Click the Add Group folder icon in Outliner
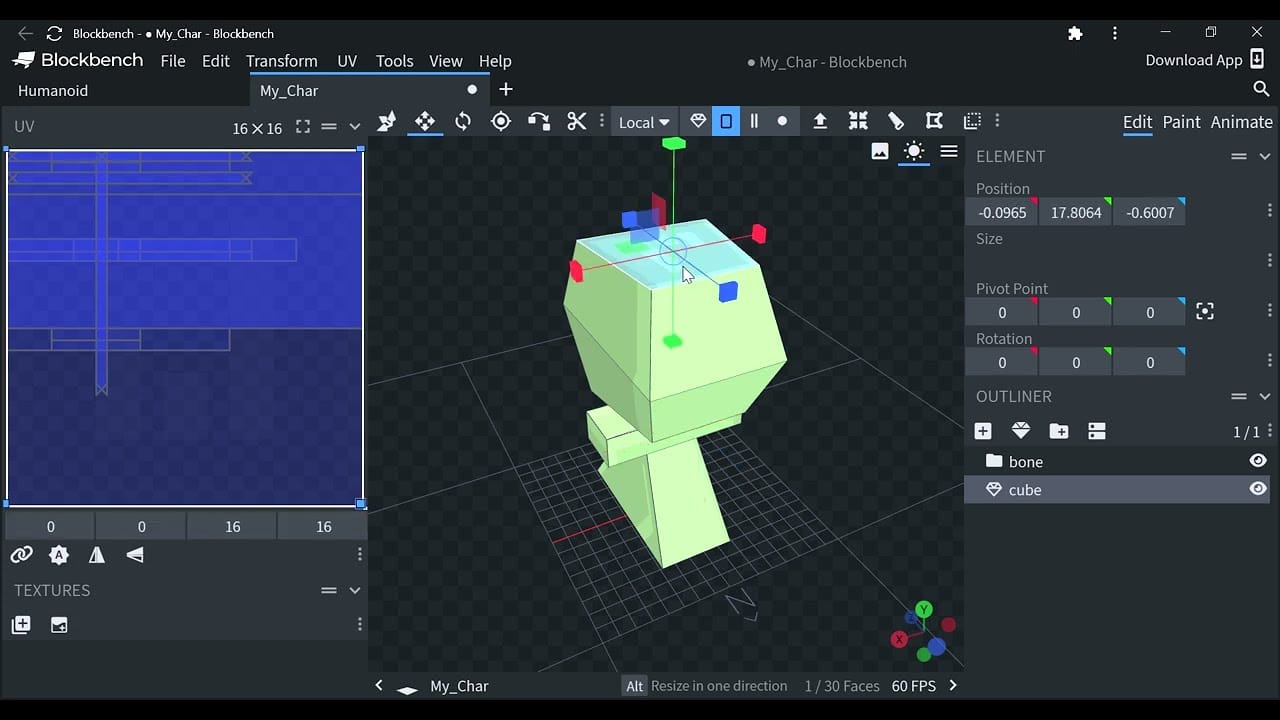The width and height of the screenshot is (1280, 720). 1058,431
